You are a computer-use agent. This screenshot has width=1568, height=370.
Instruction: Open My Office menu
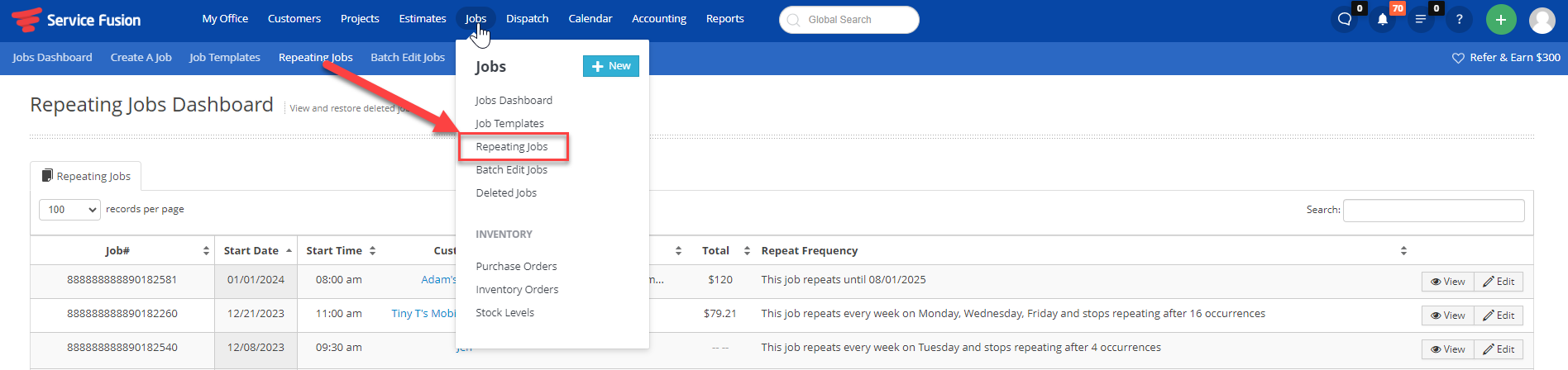click(225, 18)
